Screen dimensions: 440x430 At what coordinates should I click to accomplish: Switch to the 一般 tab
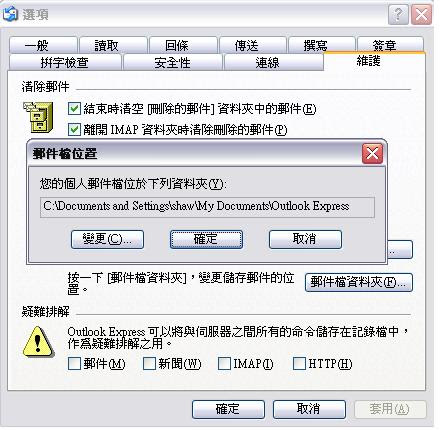point(43,45)
